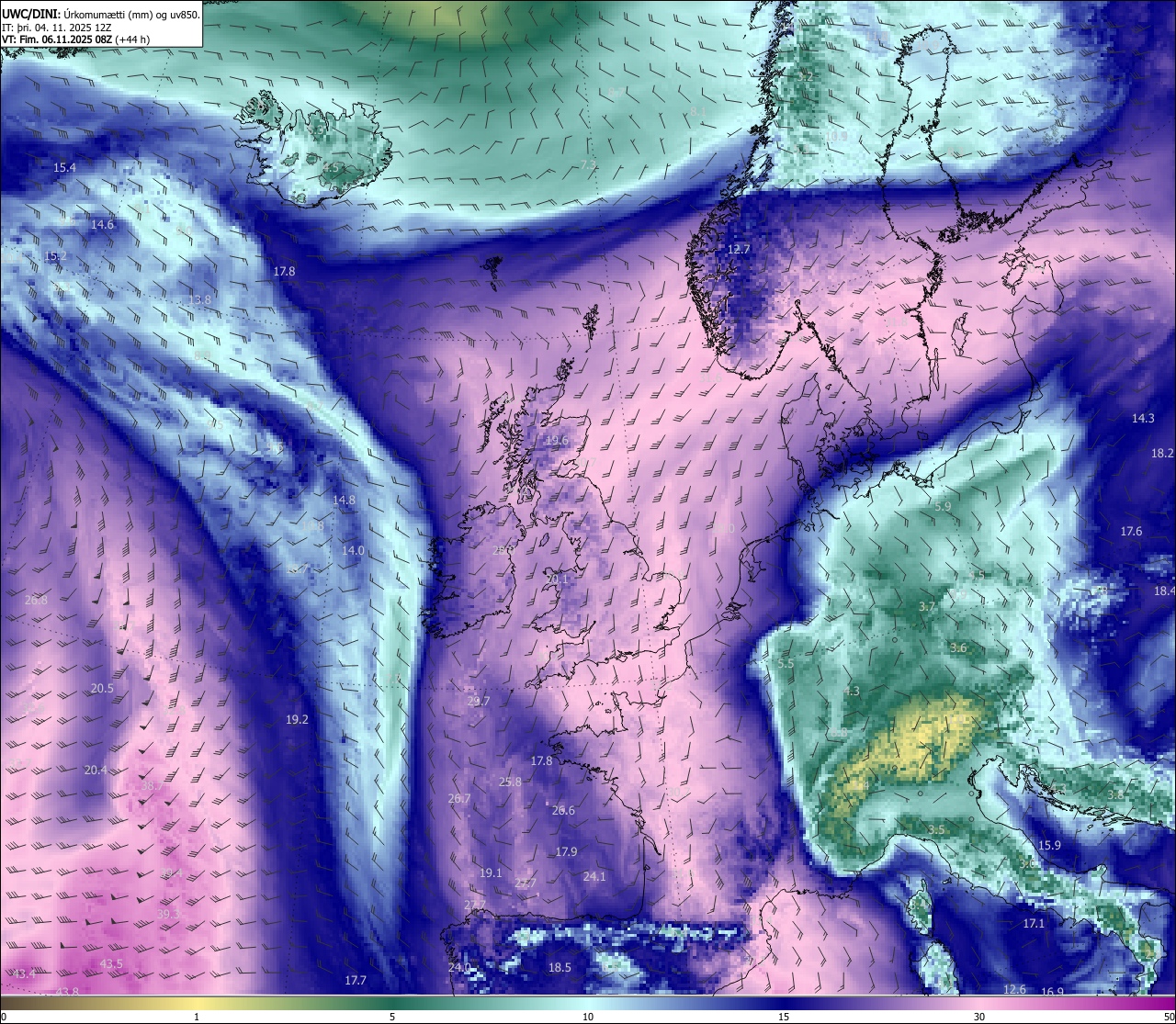This screenshot has height=1024, width=1176.
Task: Select the "IT: þri. 04. 11. 2025 12Z" line
Action: pos(57,27)
